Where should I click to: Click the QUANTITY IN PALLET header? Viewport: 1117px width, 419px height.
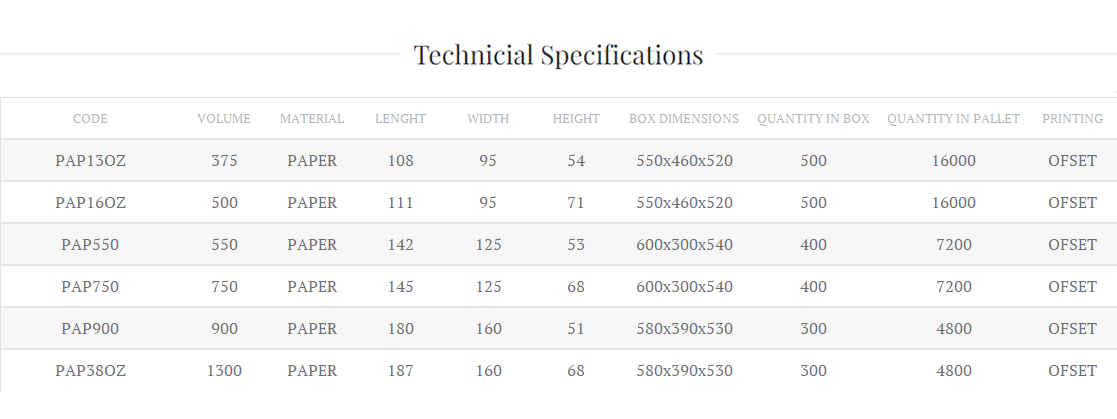(953, 119)
